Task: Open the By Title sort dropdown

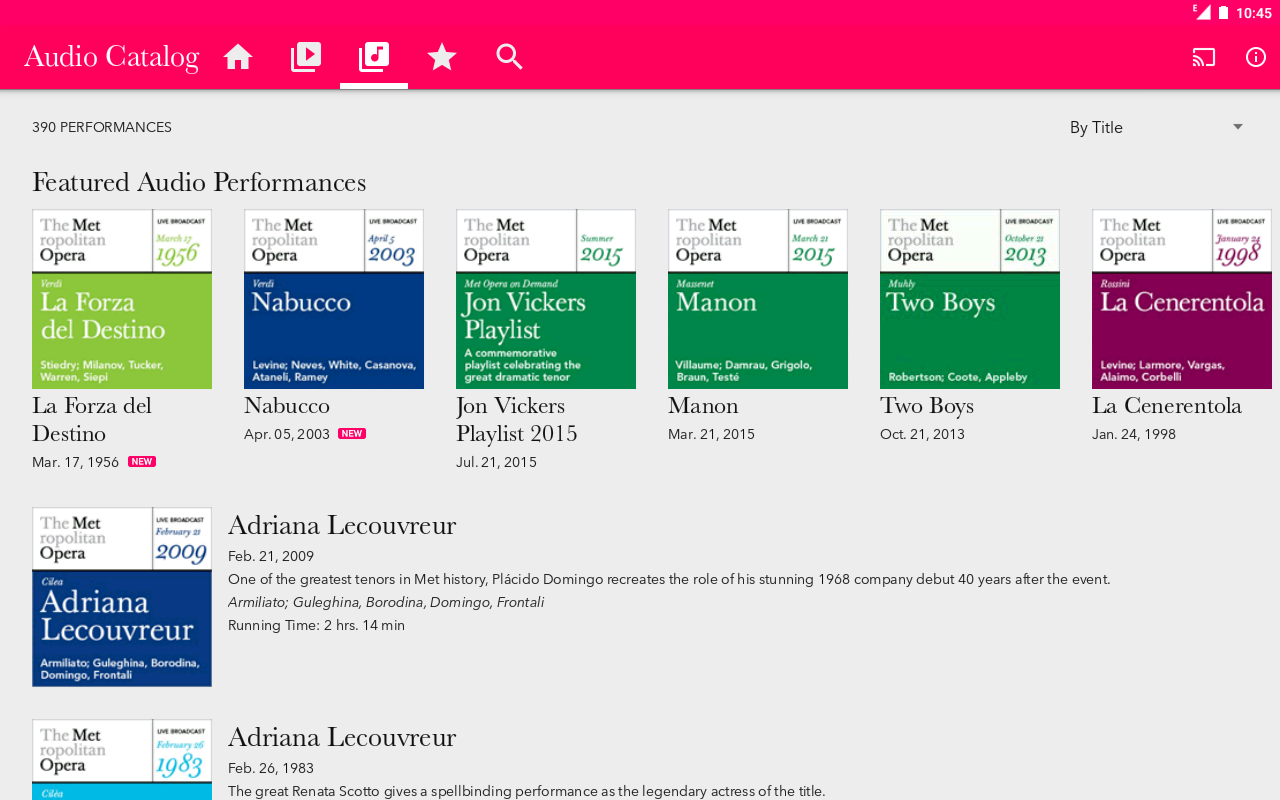Action: pos(1156,127)
